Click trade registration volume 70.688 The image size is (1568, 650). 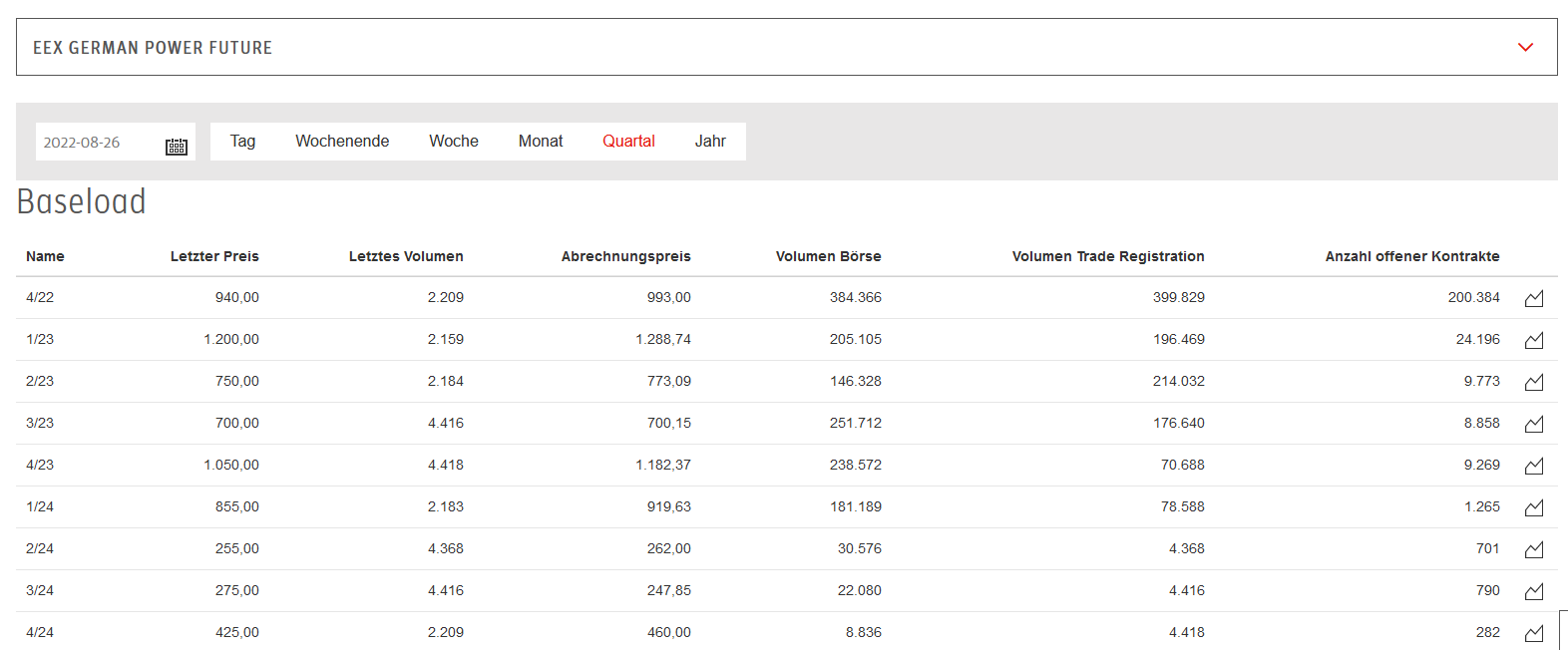pyautogui.click(x=1183, y=465)
